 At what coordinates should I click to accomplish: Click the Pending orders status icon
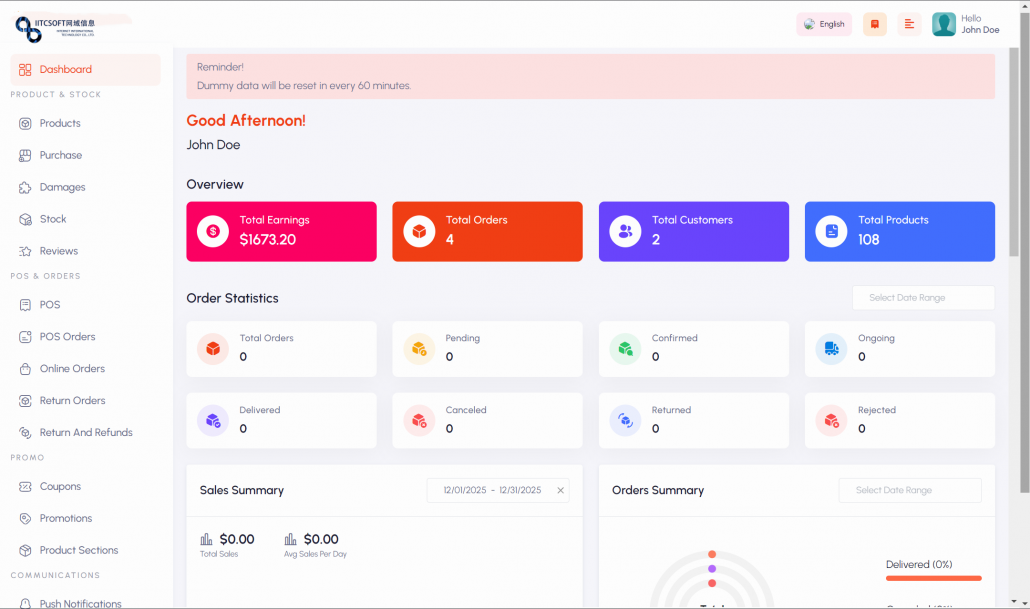419,349
